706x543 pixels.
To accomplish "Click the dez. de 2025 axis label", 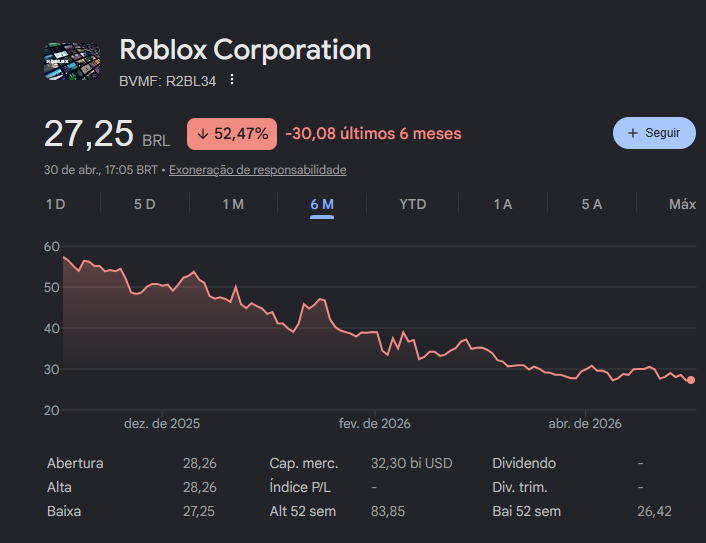I will pos(162,424).
